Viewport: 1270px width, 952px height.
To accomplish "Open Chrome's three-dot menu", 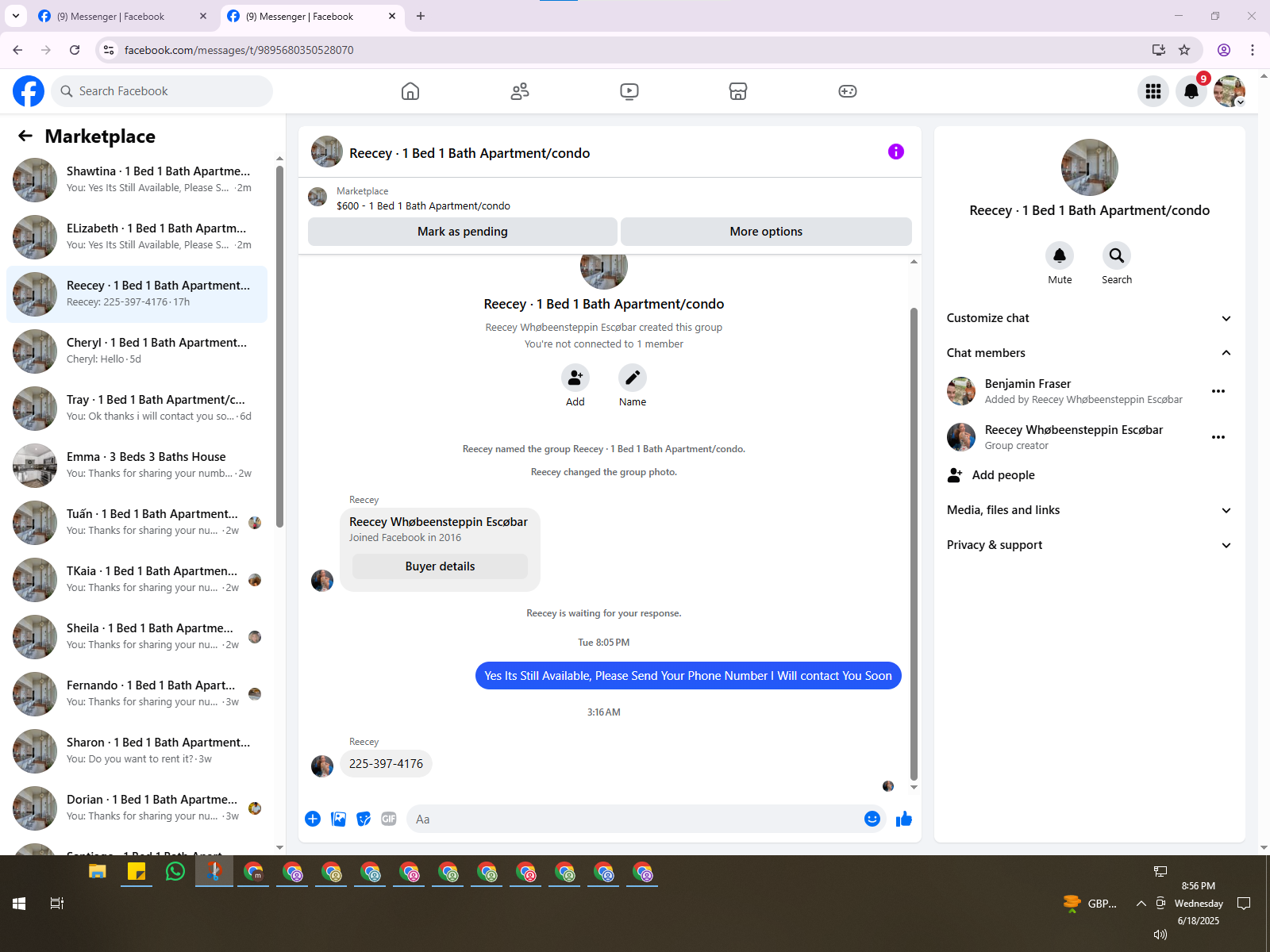I will click(x=1253, y=50).
